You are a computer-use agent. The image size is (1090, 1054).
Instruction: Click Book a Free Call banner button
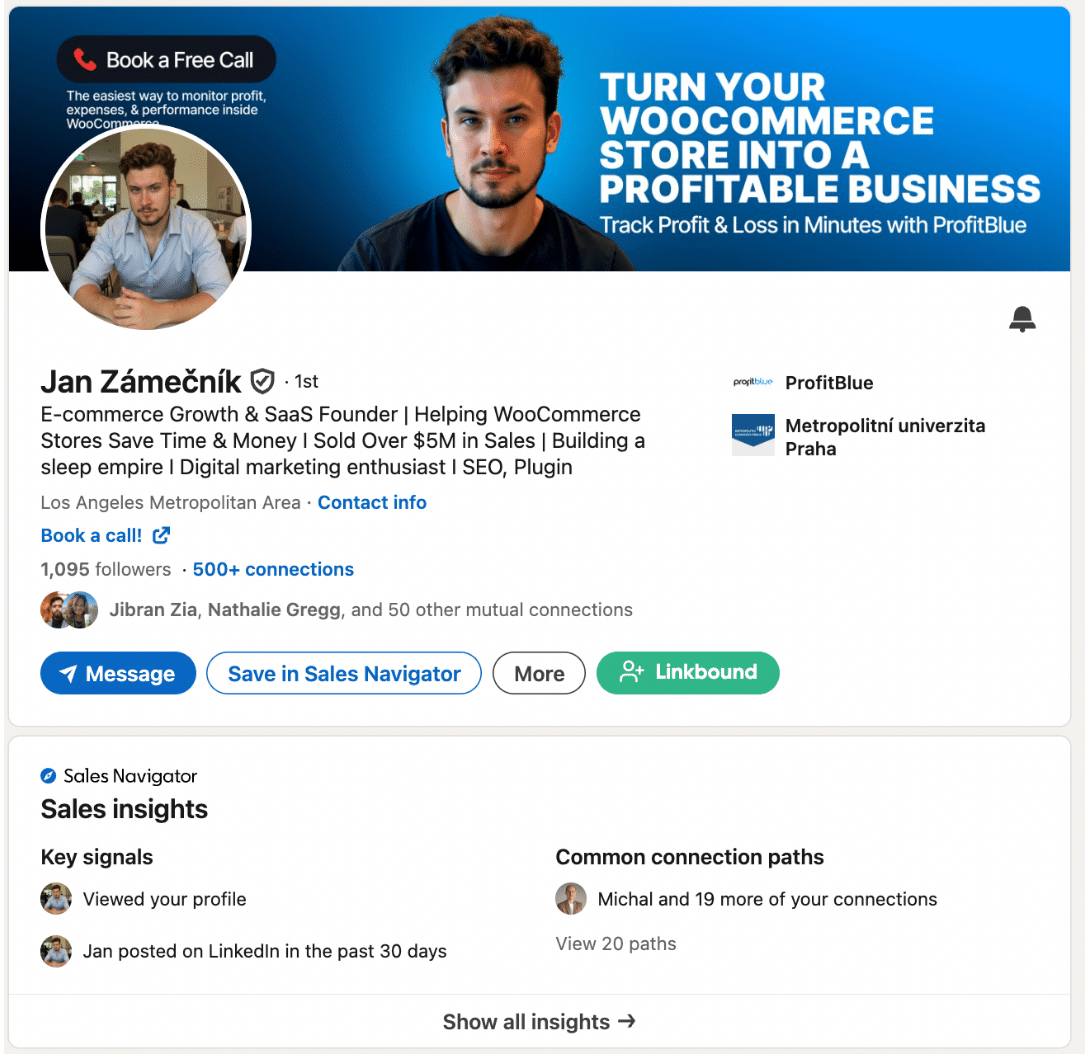tap(166, 60)
